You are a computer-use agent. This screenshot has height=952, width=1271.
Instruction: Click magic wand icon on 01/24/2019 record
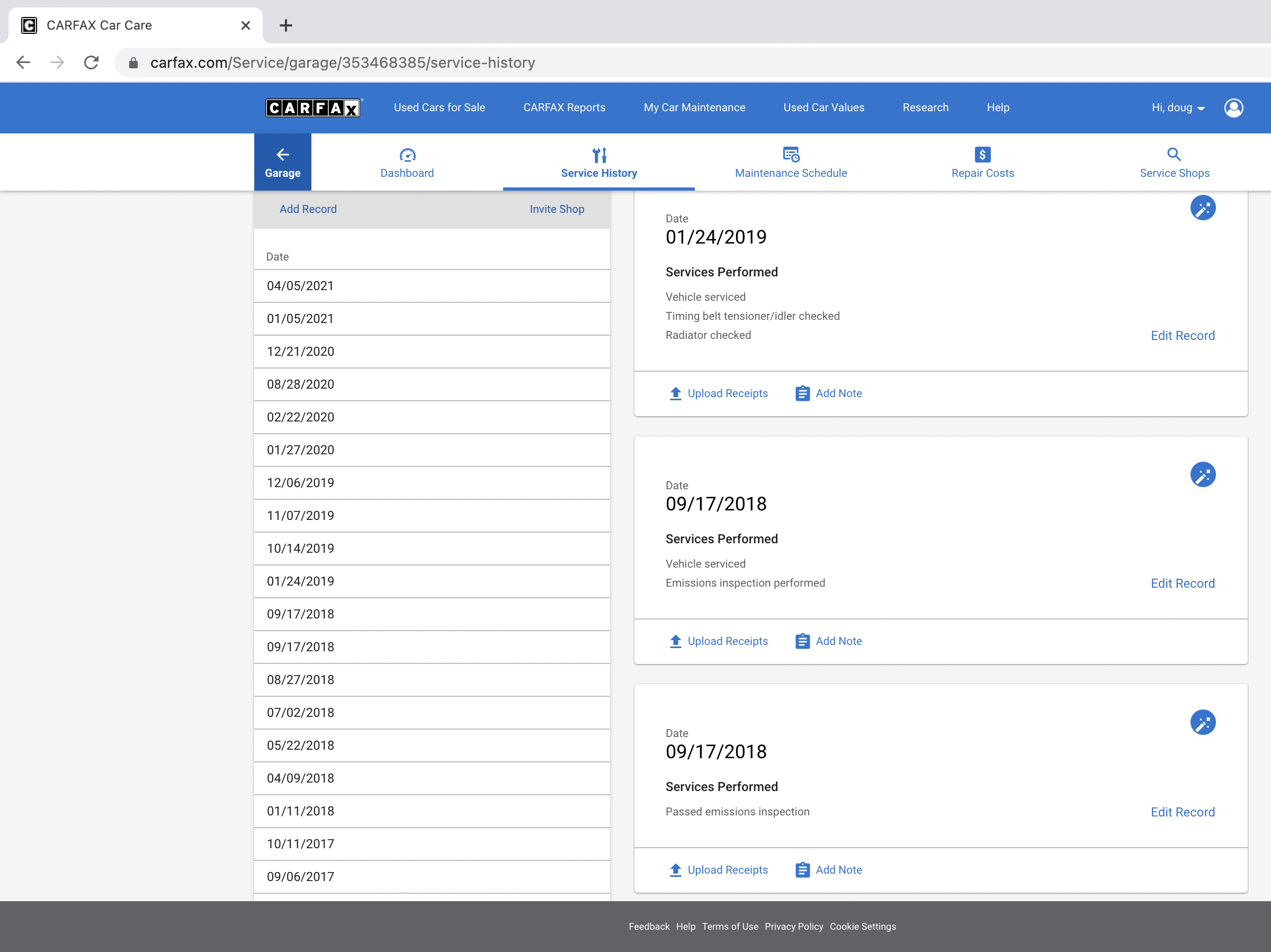click(1203, 208)
